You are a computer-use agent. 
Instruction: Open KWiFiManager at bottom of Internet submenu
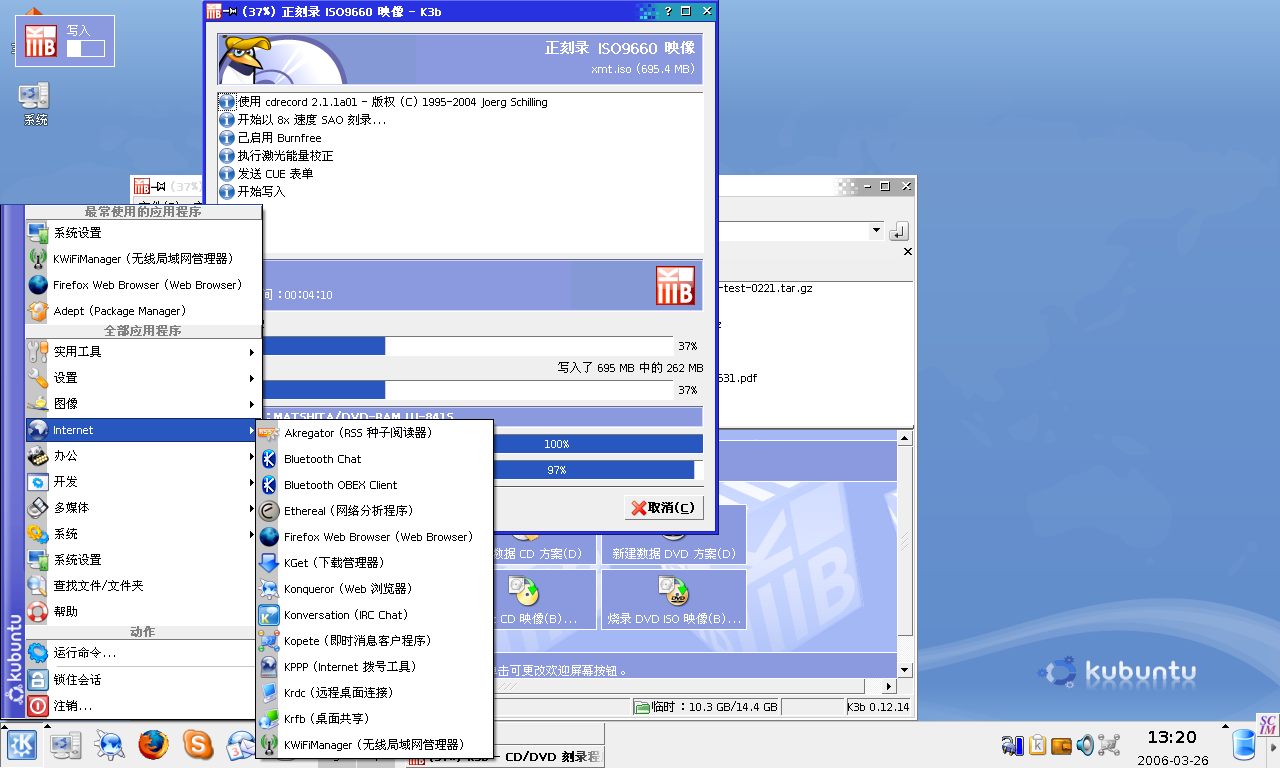point(375,745)
